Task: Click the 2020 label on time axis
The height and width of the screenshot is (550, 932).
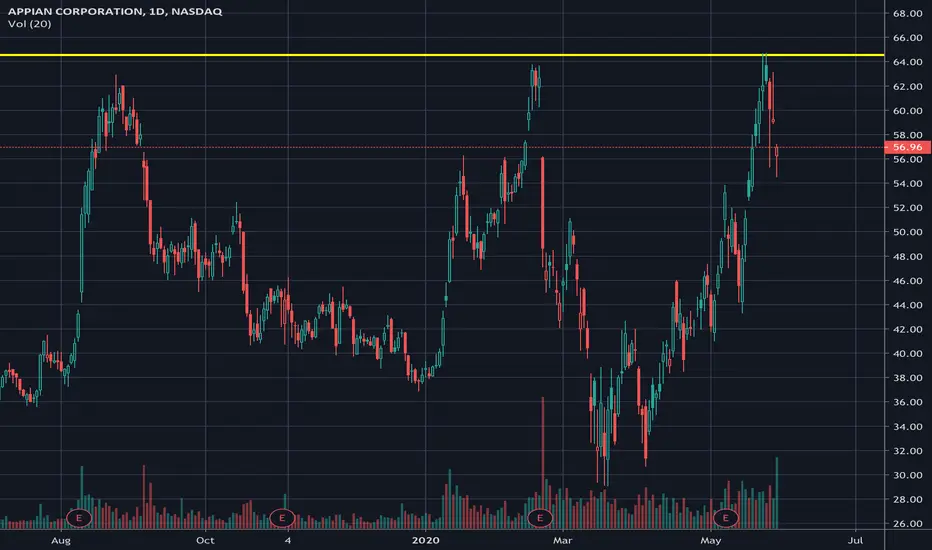Action: pos(426,540)
